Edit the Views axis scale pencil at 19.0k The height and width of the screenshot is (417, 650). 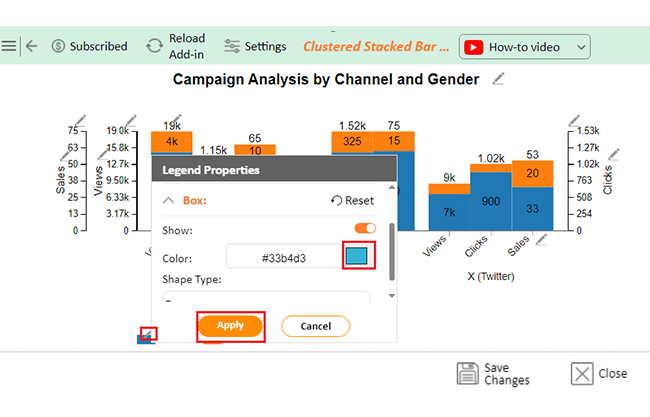[x=131, y=120]
